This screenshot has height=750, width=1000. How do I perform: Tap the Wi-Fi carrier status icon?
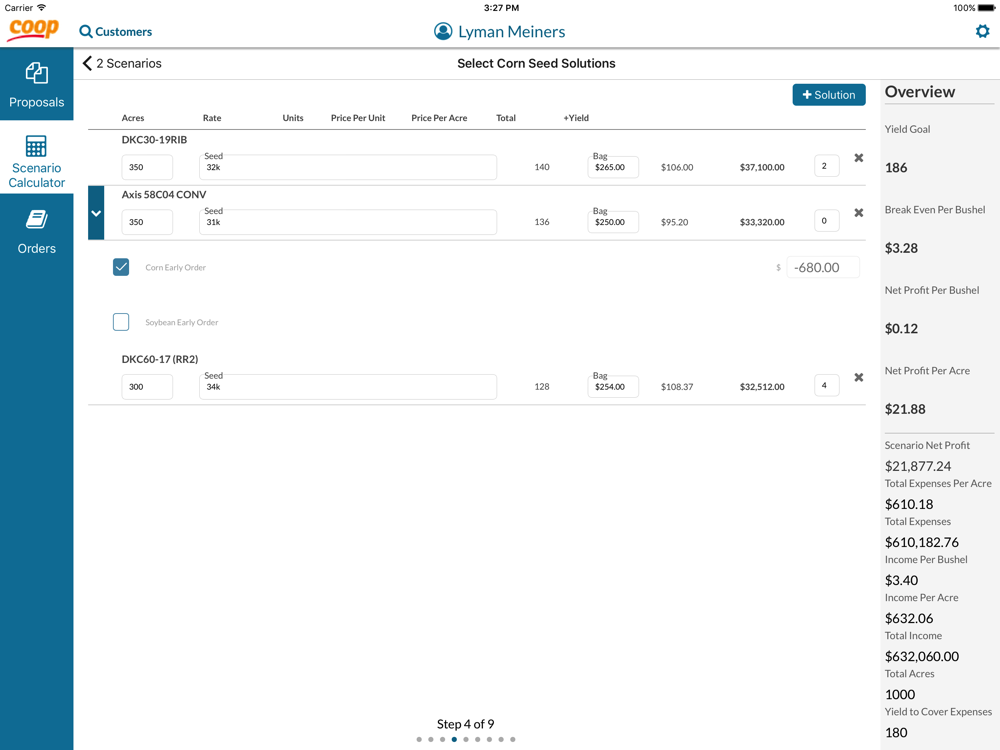point(41,8)
